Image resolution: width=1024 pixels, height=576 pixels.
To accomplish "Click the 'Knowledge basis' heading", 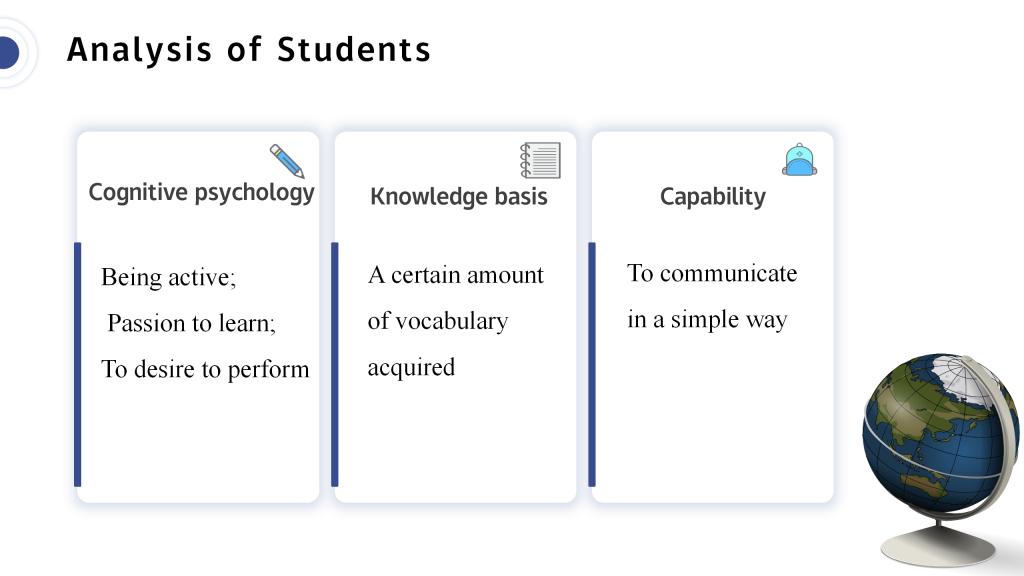I will click(x=458, y=196).
